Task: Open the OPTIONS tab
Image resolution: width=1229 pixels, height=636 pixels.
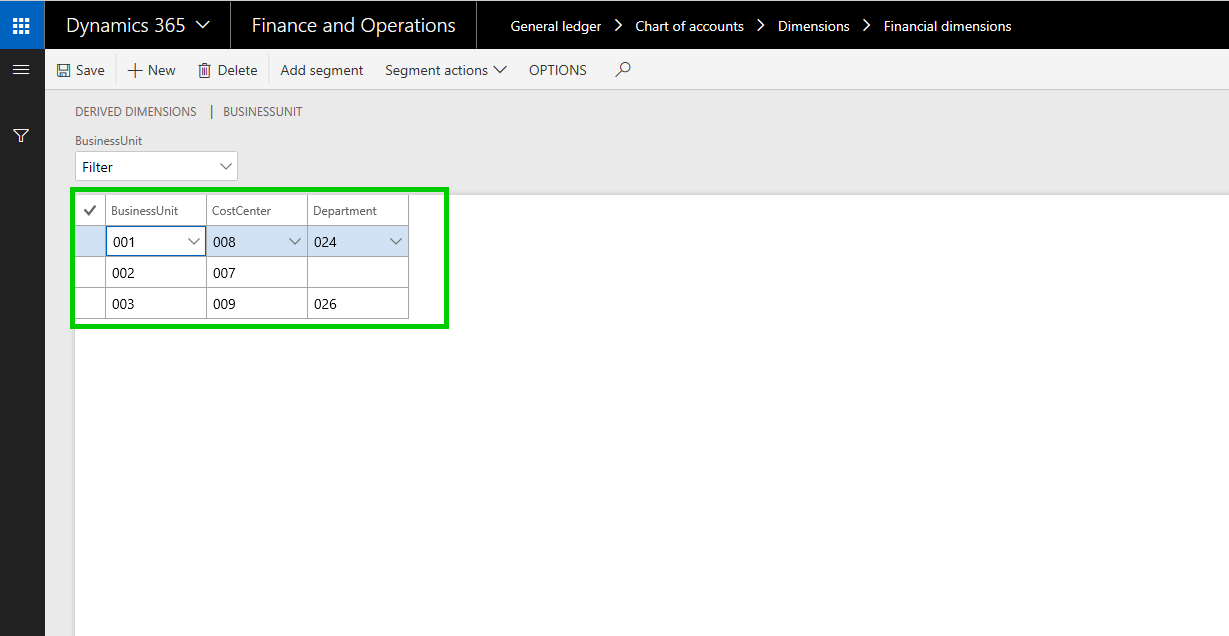Action: click(x=558, y=71)
